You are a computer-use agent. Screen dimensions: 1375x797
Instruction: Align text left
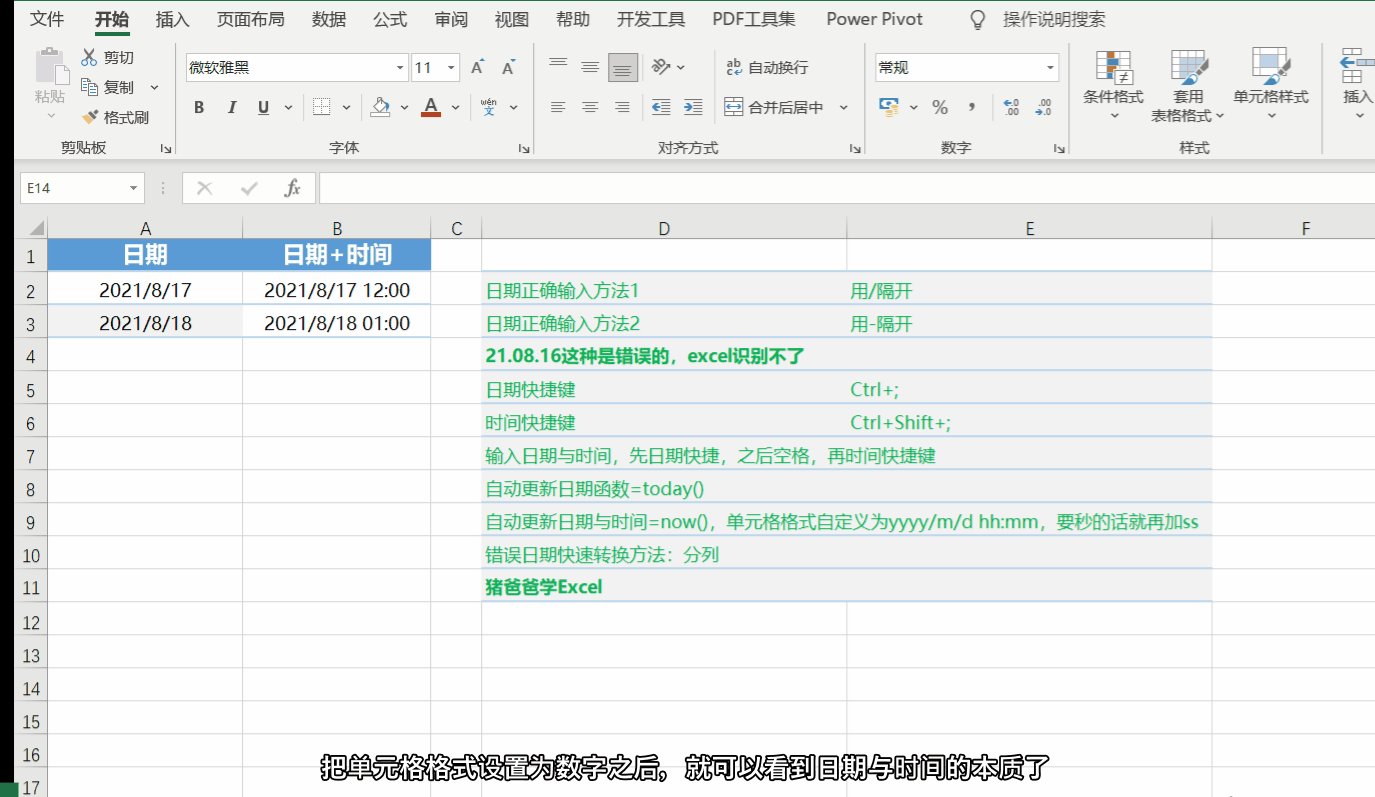558,107
